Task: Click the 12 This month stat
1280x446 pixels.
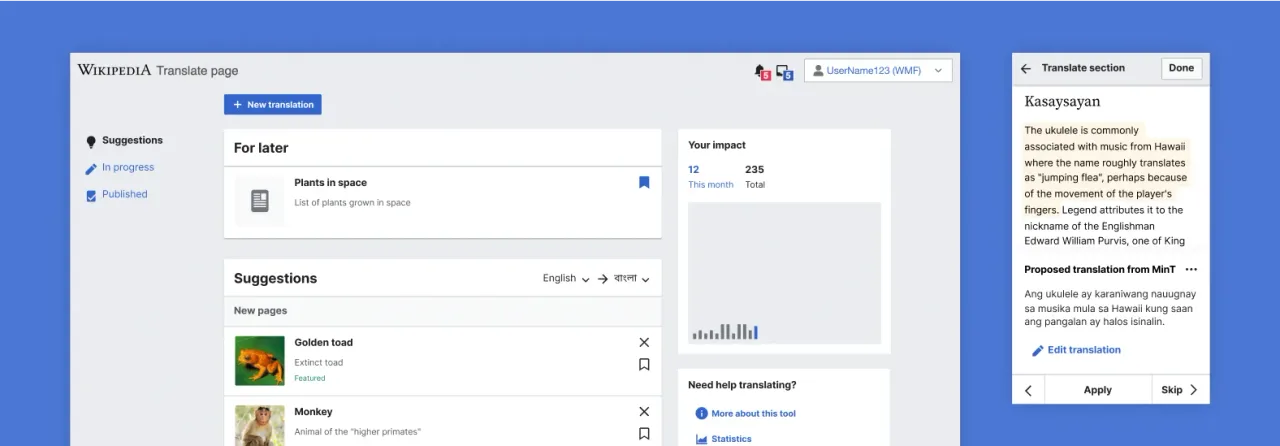Action: 710,176
